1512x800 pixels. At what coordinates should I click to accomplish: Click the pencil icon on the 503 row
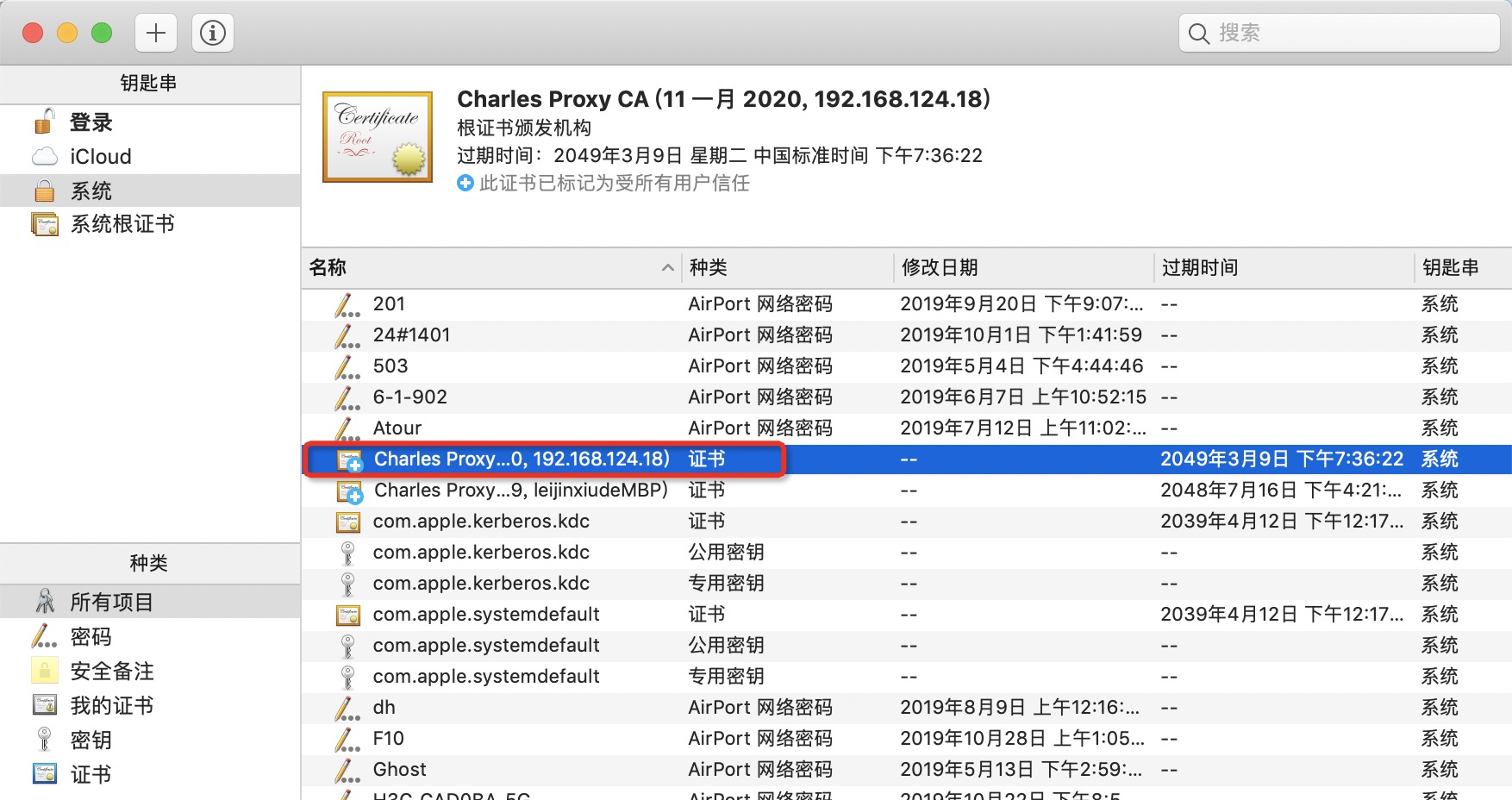point(347,366)
